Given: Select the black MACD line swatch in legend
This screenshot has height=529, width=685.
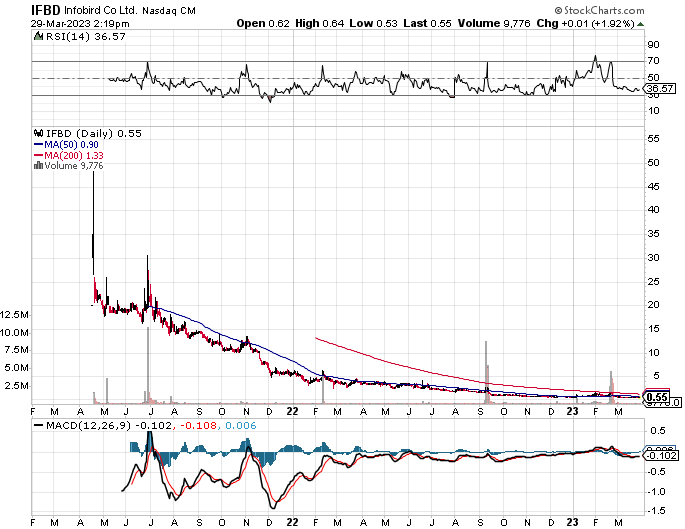Looking at the screenshot, I should [38, 425].
